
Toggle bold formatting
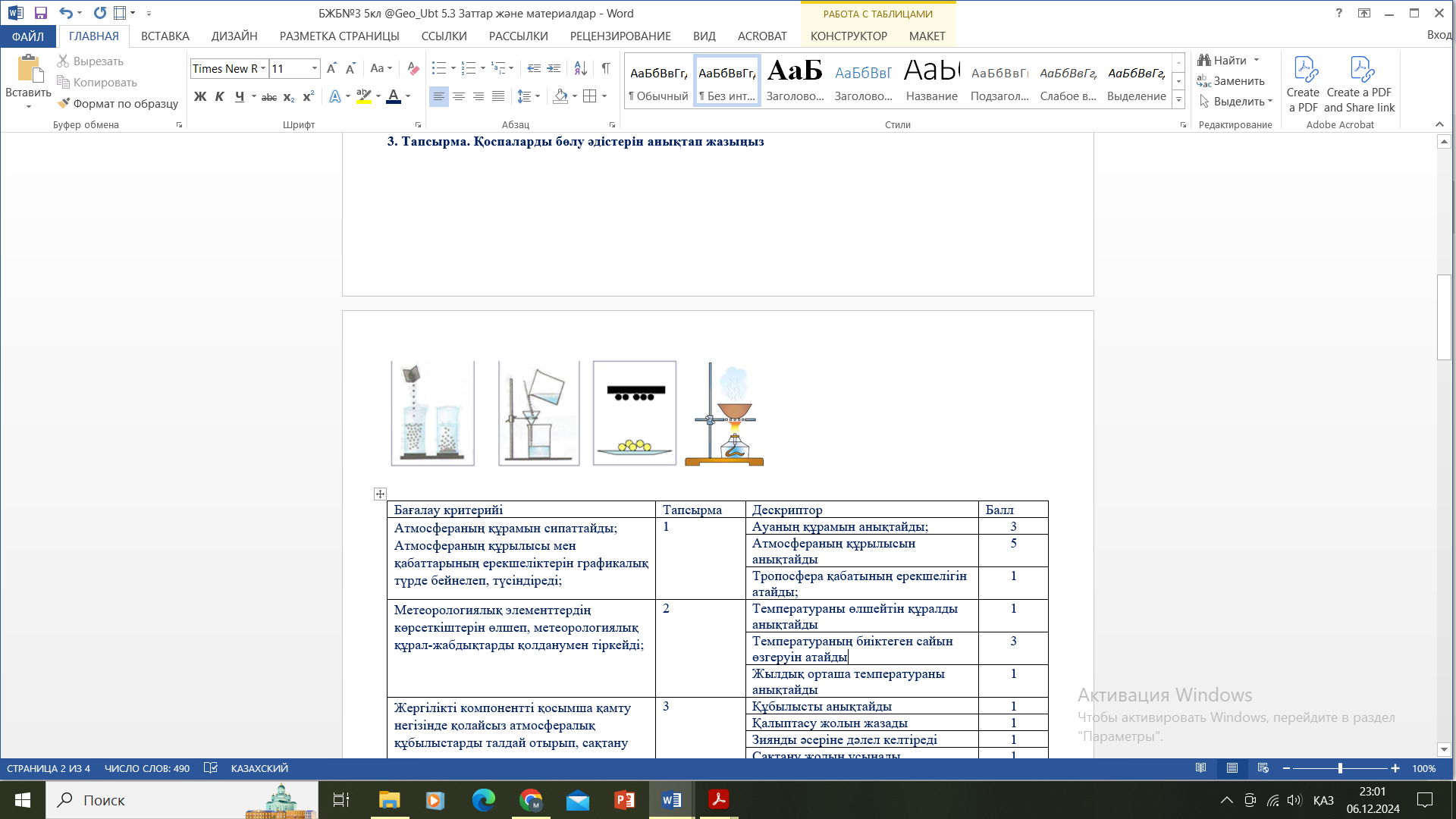pyautogui.click(x=200, y=96)
